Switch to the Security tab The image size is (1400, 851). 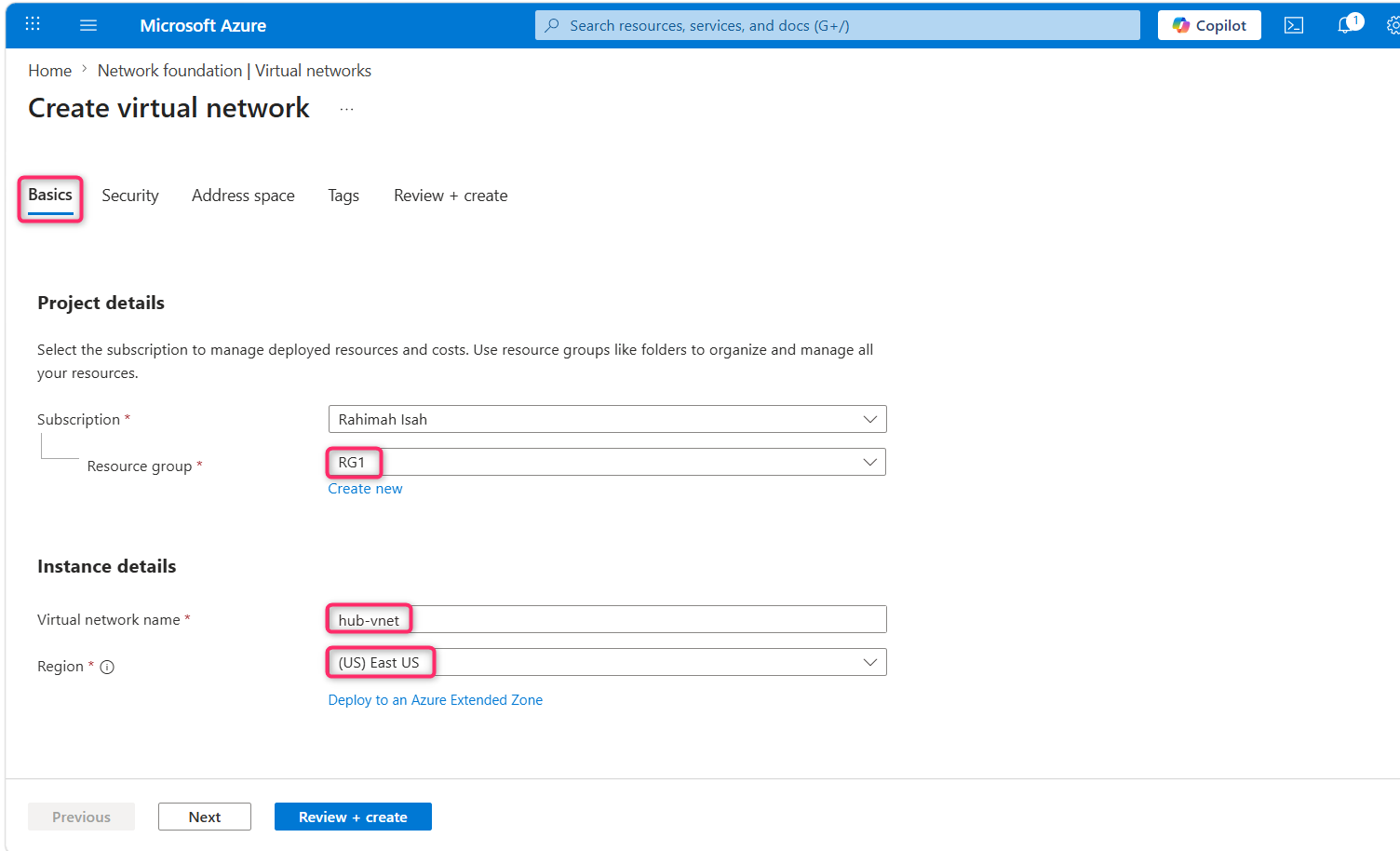[130, 196]
